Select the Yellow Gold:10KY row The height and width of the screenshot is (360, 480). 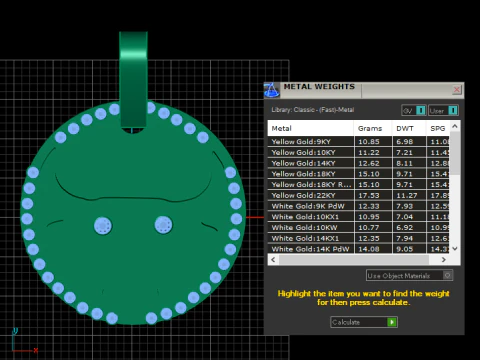(358, 152)
